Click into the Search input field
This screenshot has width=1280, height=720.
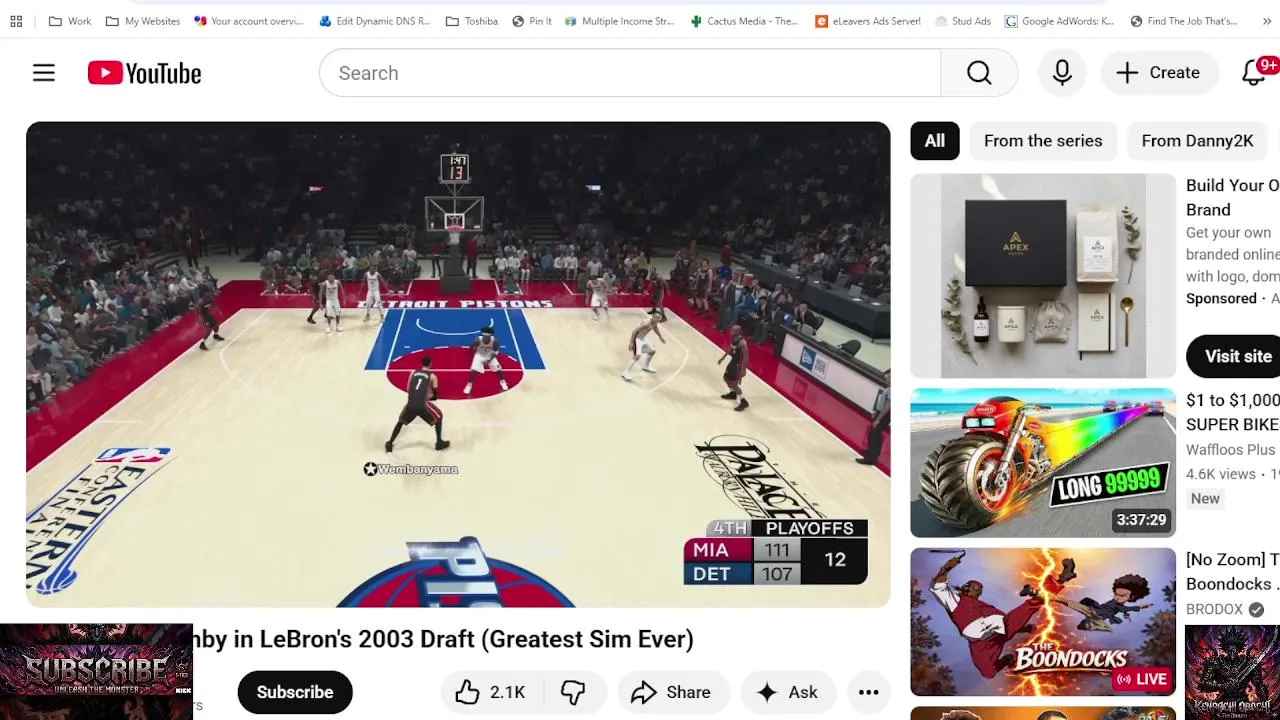(630, 73)
